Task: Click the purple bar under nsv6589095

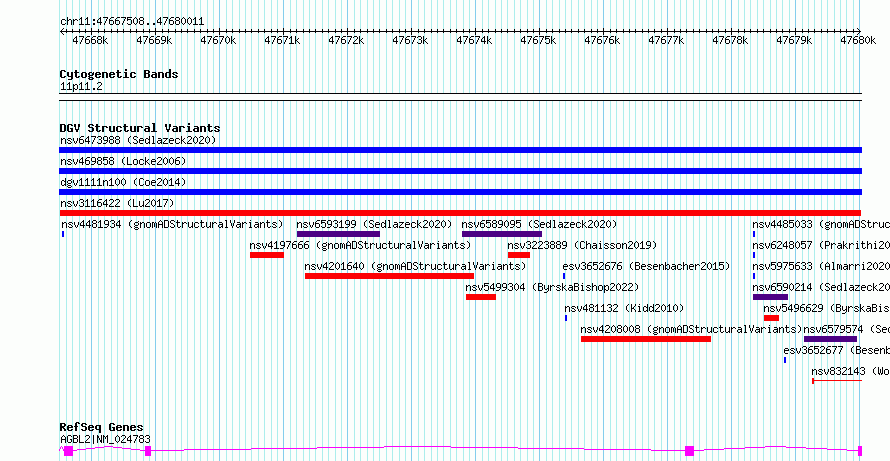Action: [x=502, y=234]
